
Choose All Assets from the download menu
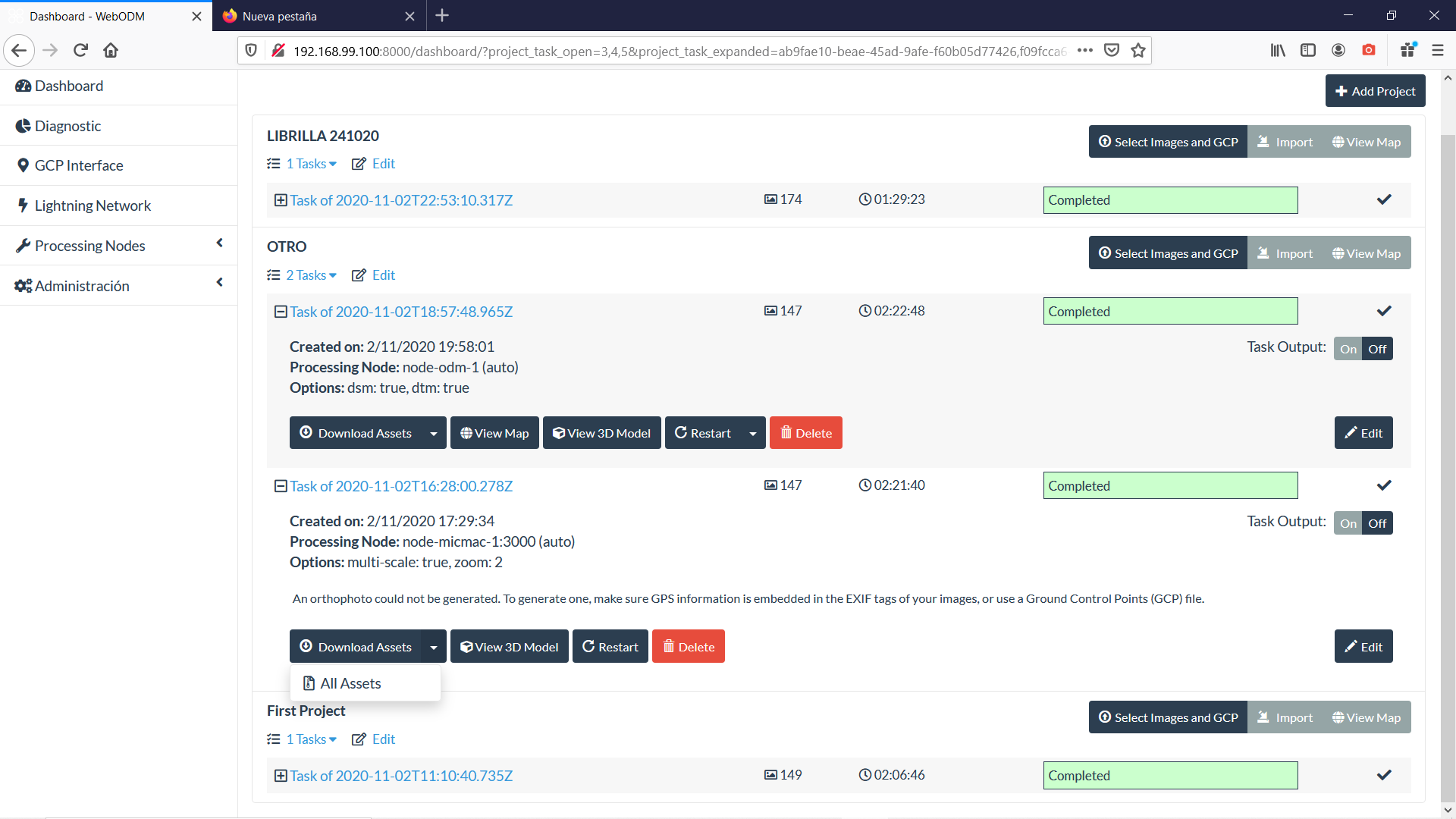click(x=350, y=682)
